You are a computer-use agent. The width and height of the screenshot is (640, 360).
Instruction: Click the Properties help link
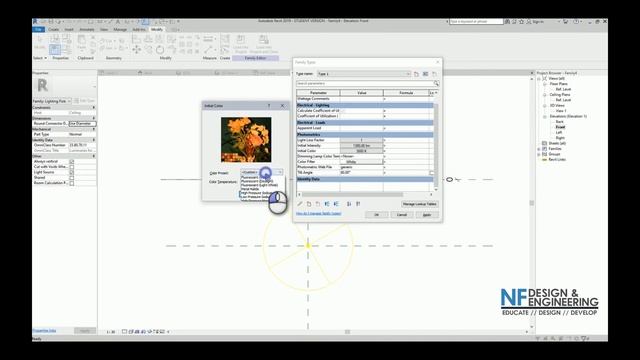[44, 331]
